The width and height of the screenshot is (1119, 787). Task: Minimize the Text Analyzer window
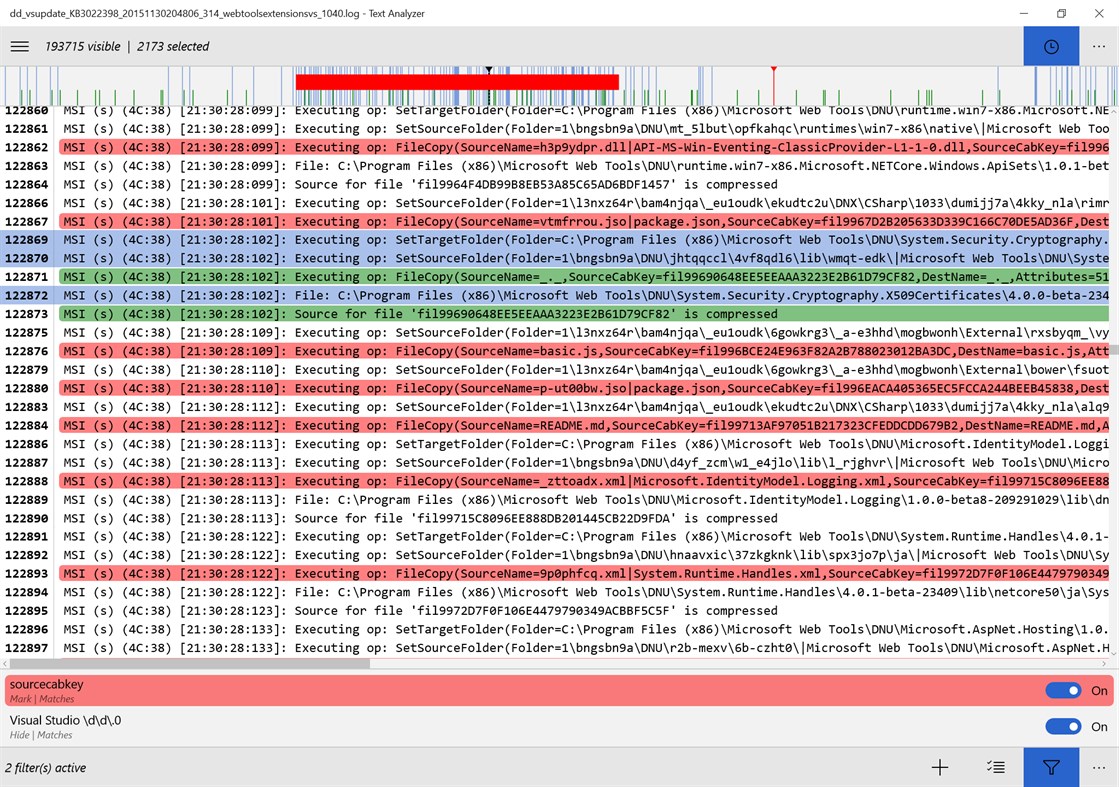[x=1023, y=13]
